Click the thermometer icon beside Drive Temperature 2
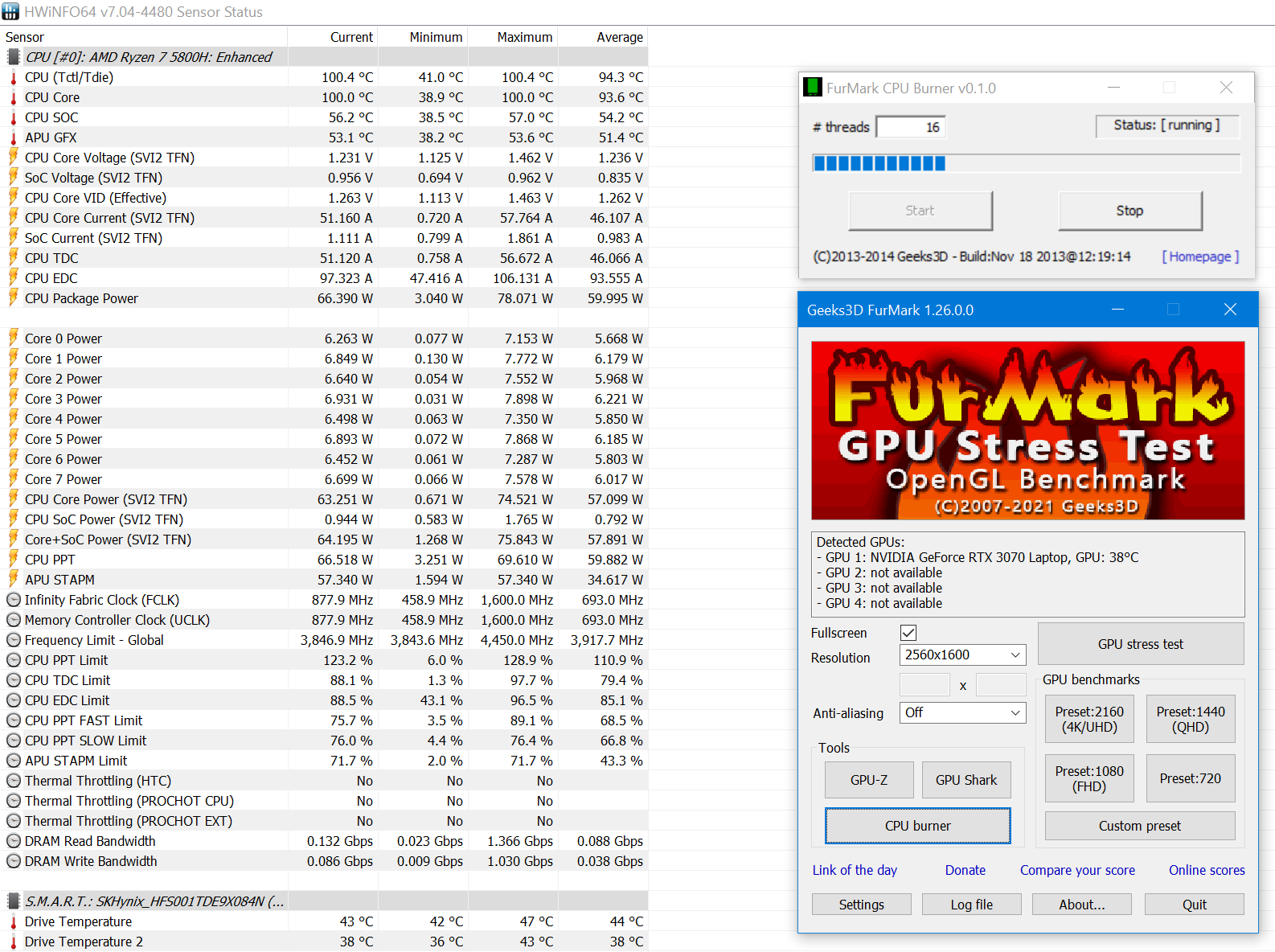 pyautogui.click(x=13, y=942)
